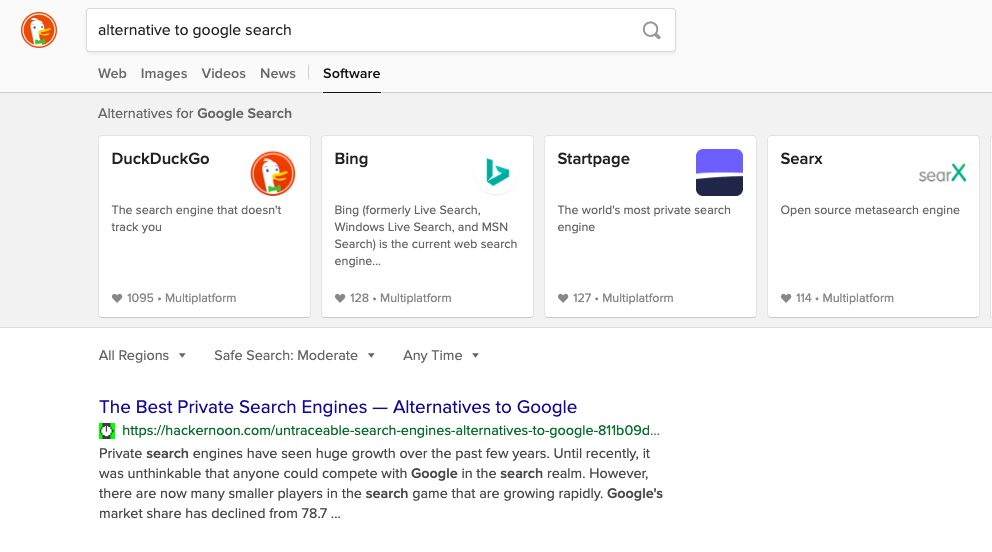Image resolution: width=992 pixels, height=552 pixels.
Task: Click '127 • Multiplatform' text
Action: [623, 298]
